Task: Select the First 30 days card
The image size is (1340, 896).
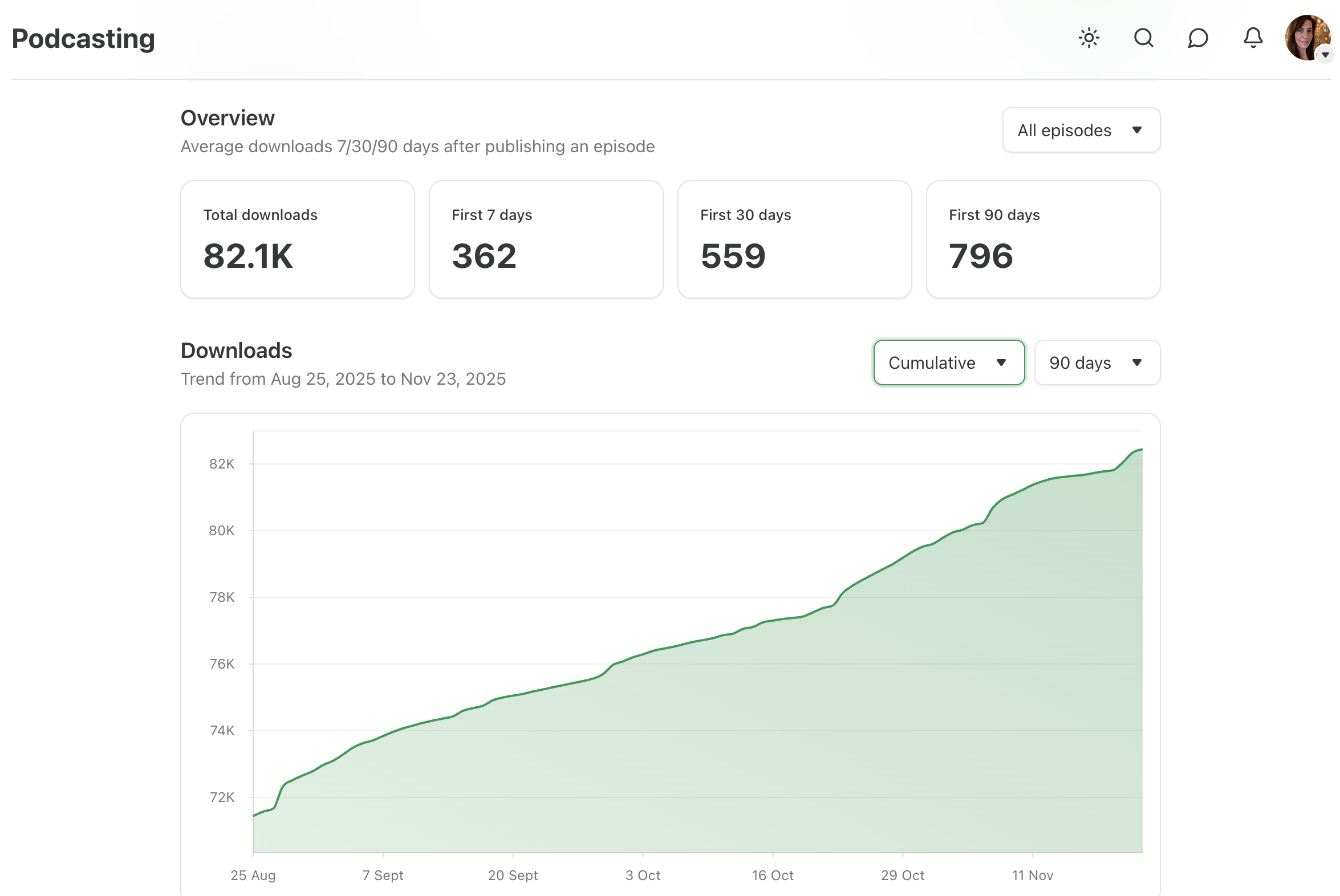Action: coord(794,239)
